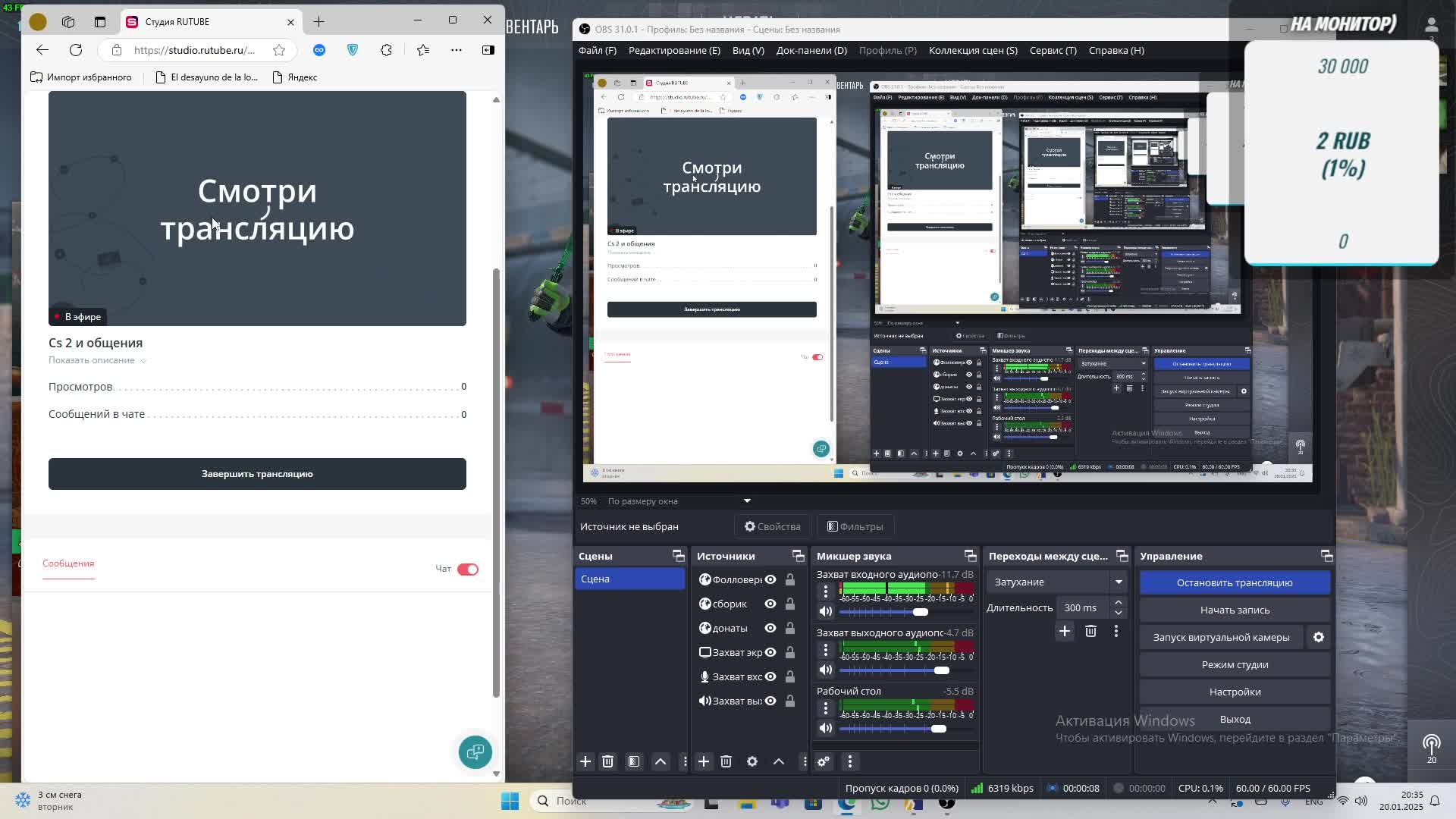Unlock the Фолловеры source
The height and width of the screenshot is (819, 1456).
pos(790,579)
